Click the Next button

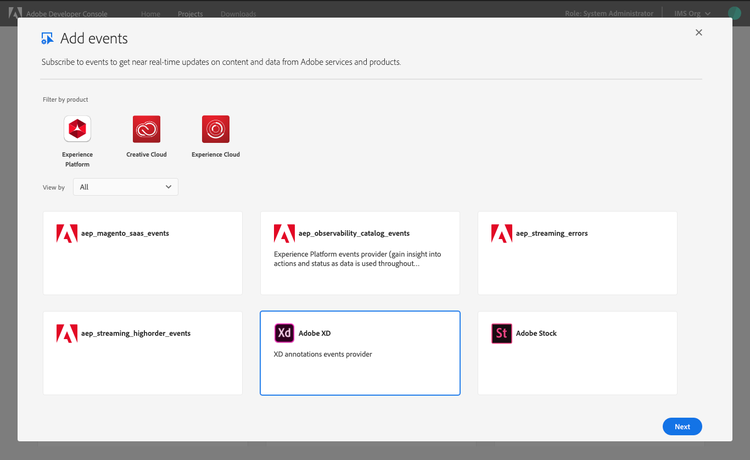[682, 427]
